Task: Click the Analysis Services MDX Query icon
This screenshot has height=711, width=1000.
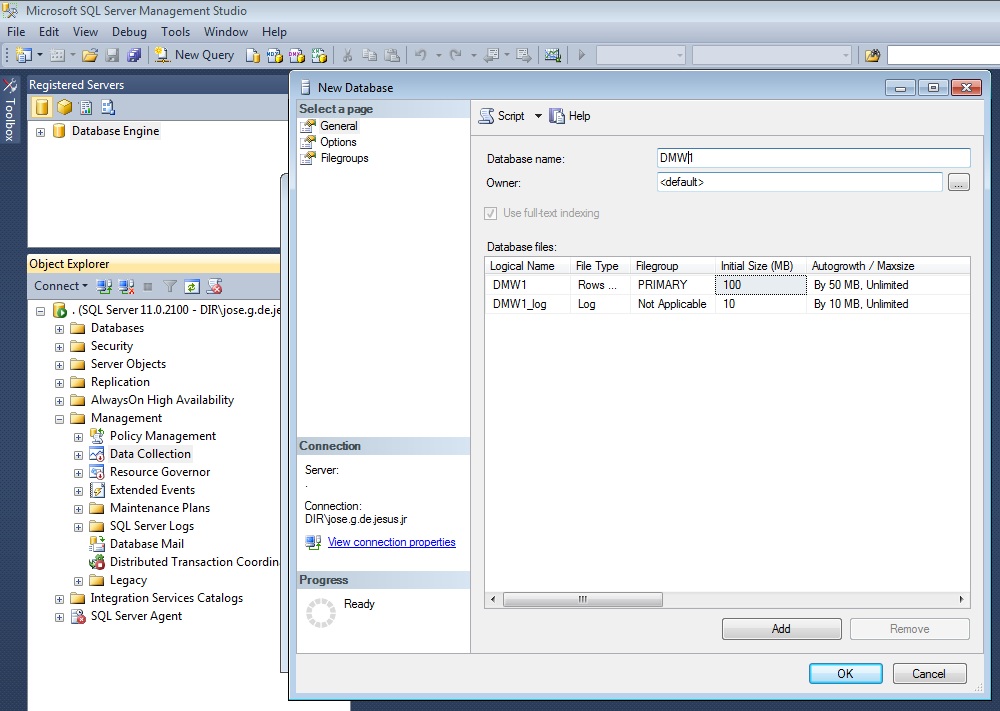Action: tap(274, 55)
